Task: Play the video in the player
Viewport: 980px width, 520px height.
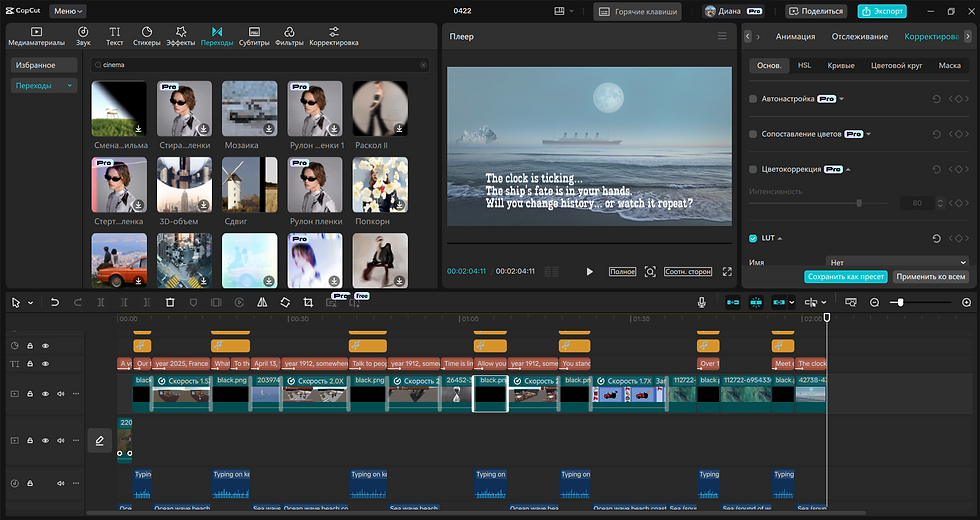Action: click(589, 271)
